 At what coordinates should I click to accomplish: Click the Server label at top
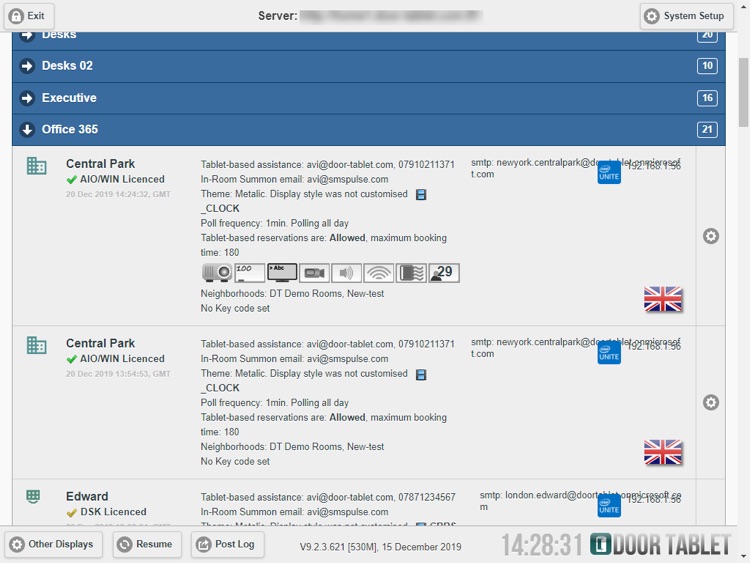pos(277,16)
